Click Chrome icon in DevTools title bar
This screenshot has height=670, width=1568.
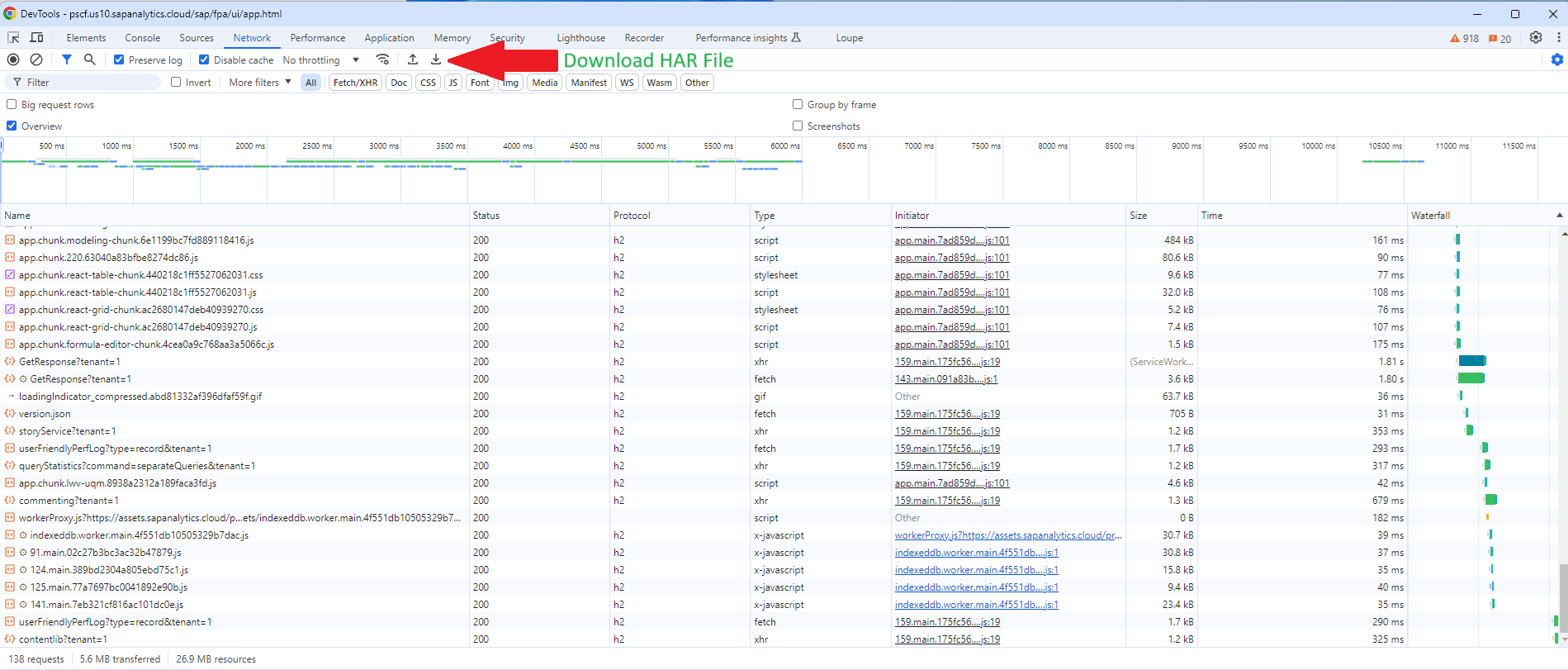click(10, 13)
